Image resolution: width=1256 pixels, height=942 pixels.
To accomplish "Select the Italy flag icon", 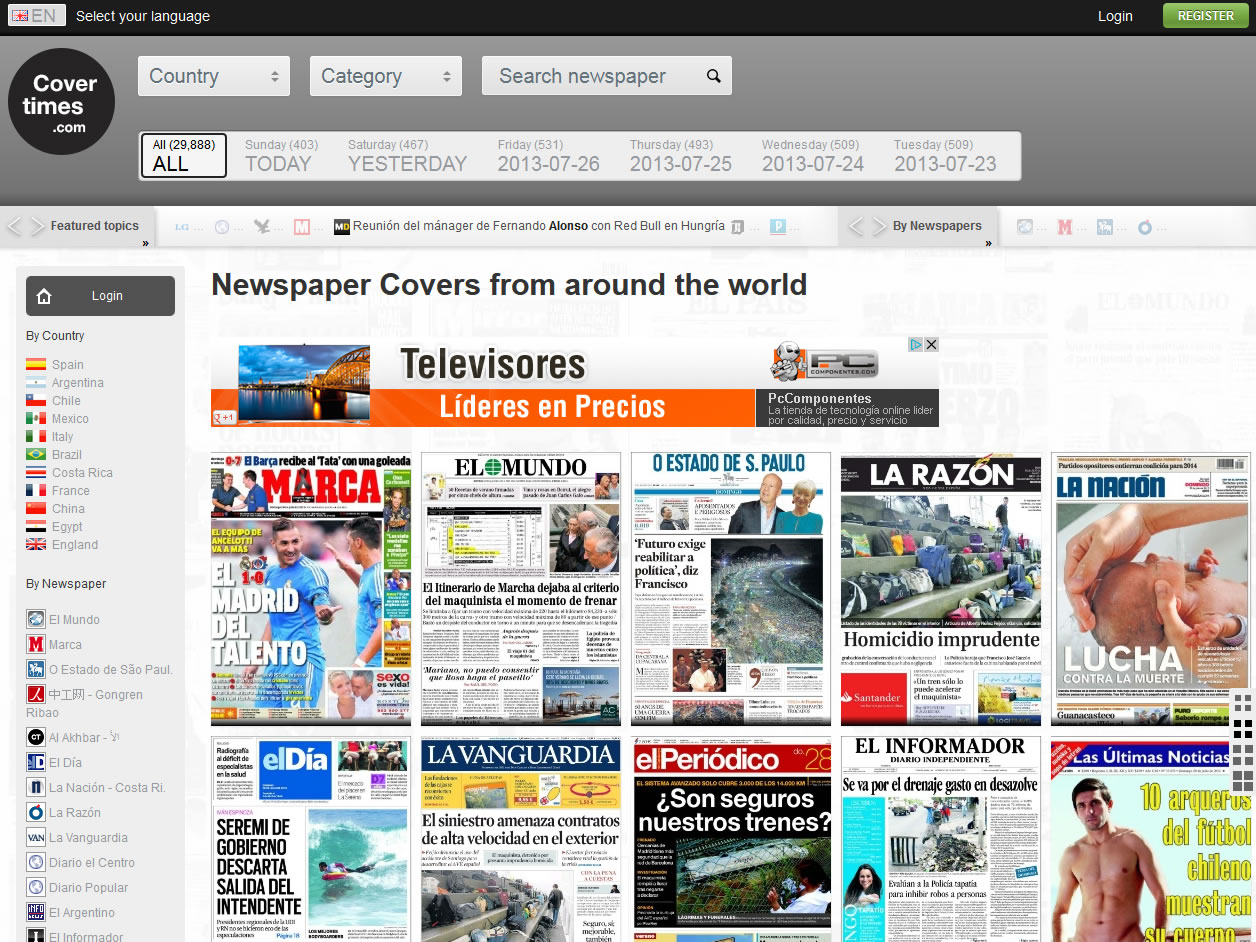I will [x=36, y=437].
